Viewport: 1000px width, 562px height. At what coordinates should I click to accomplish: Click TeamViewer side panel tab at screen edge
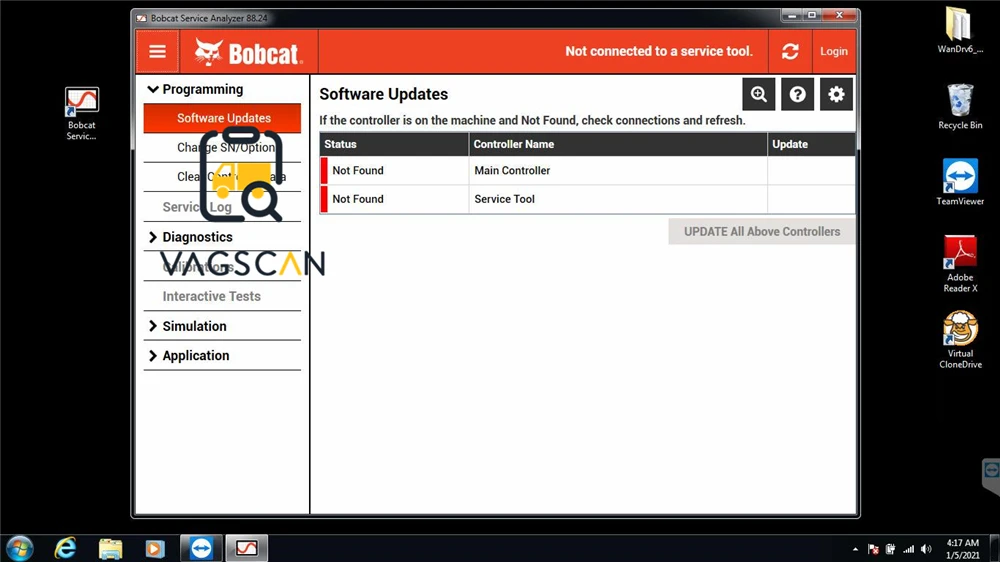click(x=991, y=476)
